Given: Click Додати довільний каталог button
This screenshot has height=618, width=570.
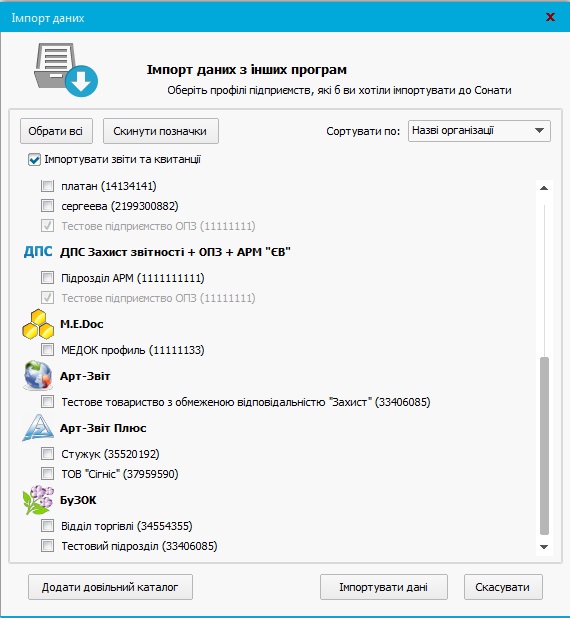Looking at the screenshot, I should [x=110, y=587].
